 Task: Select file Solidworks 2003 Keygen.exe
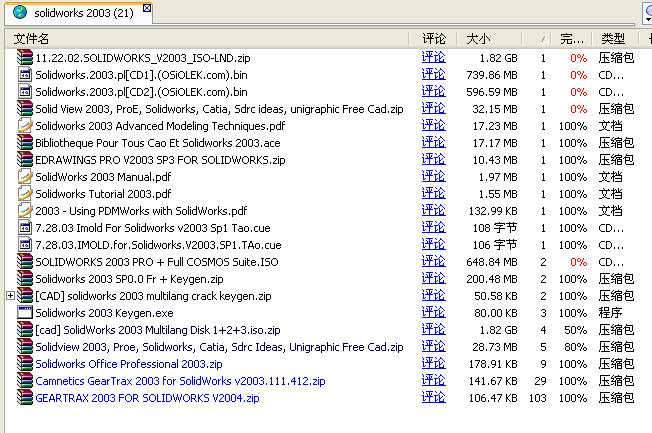104,313
